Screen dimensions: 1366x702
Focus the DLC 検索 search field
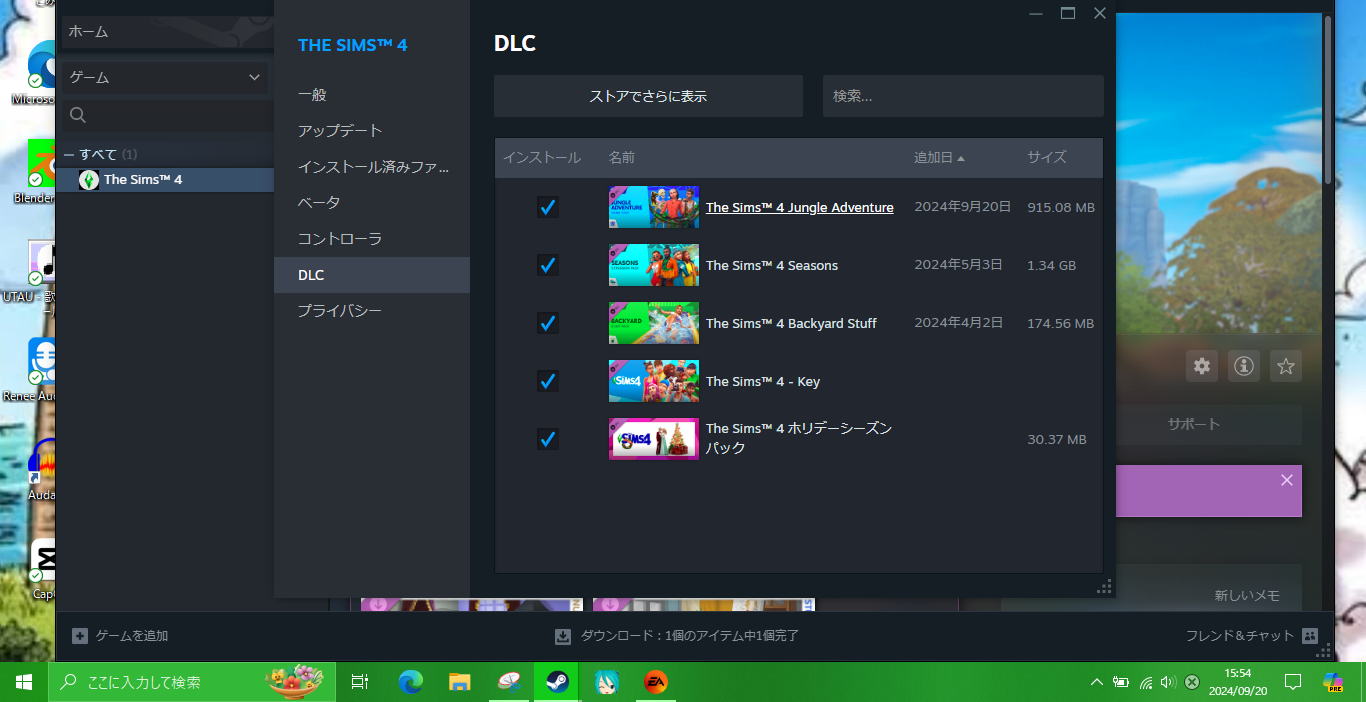click(963, 96)
